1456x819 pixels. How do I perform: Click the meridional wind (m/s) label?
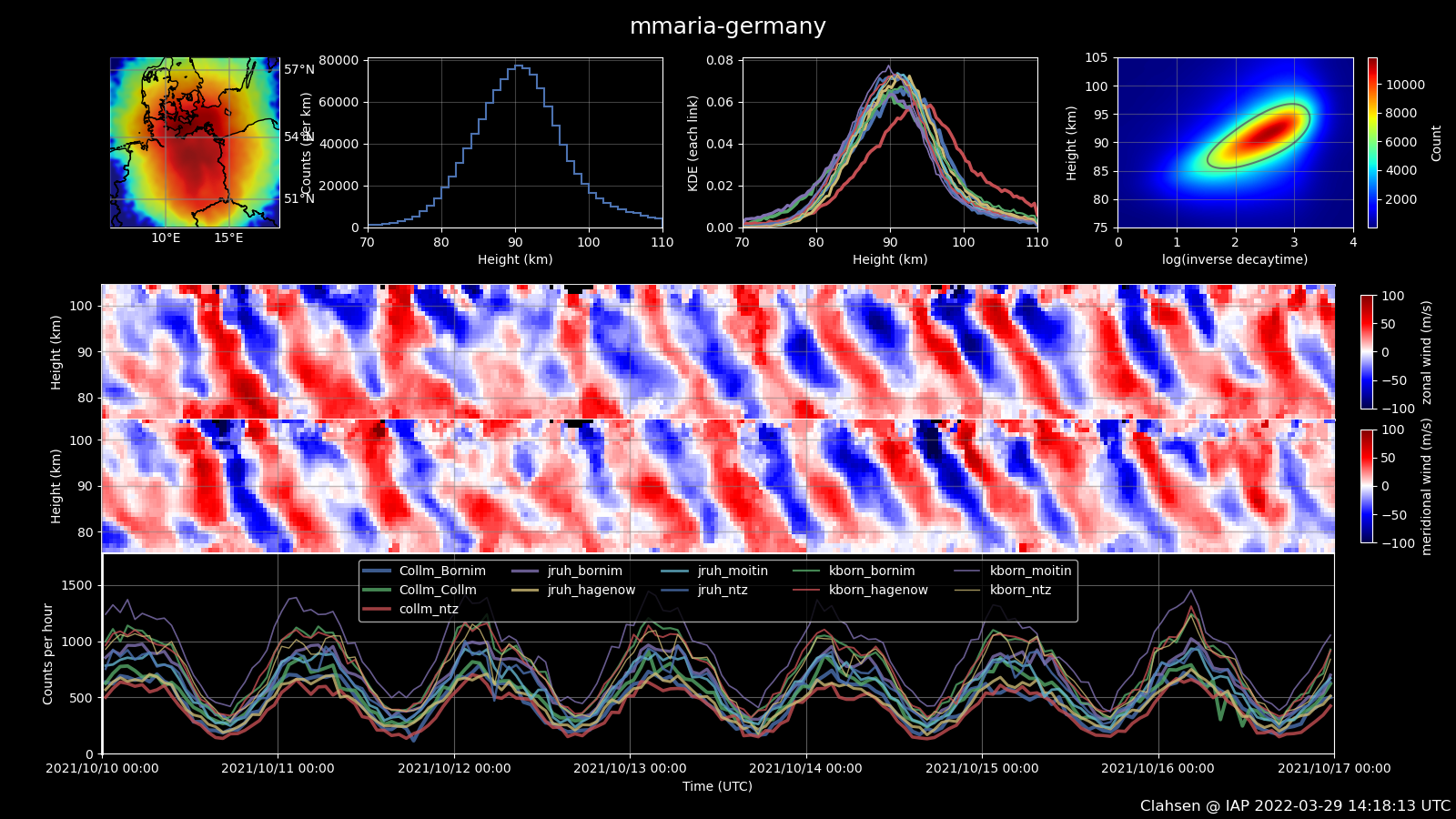1426,487
